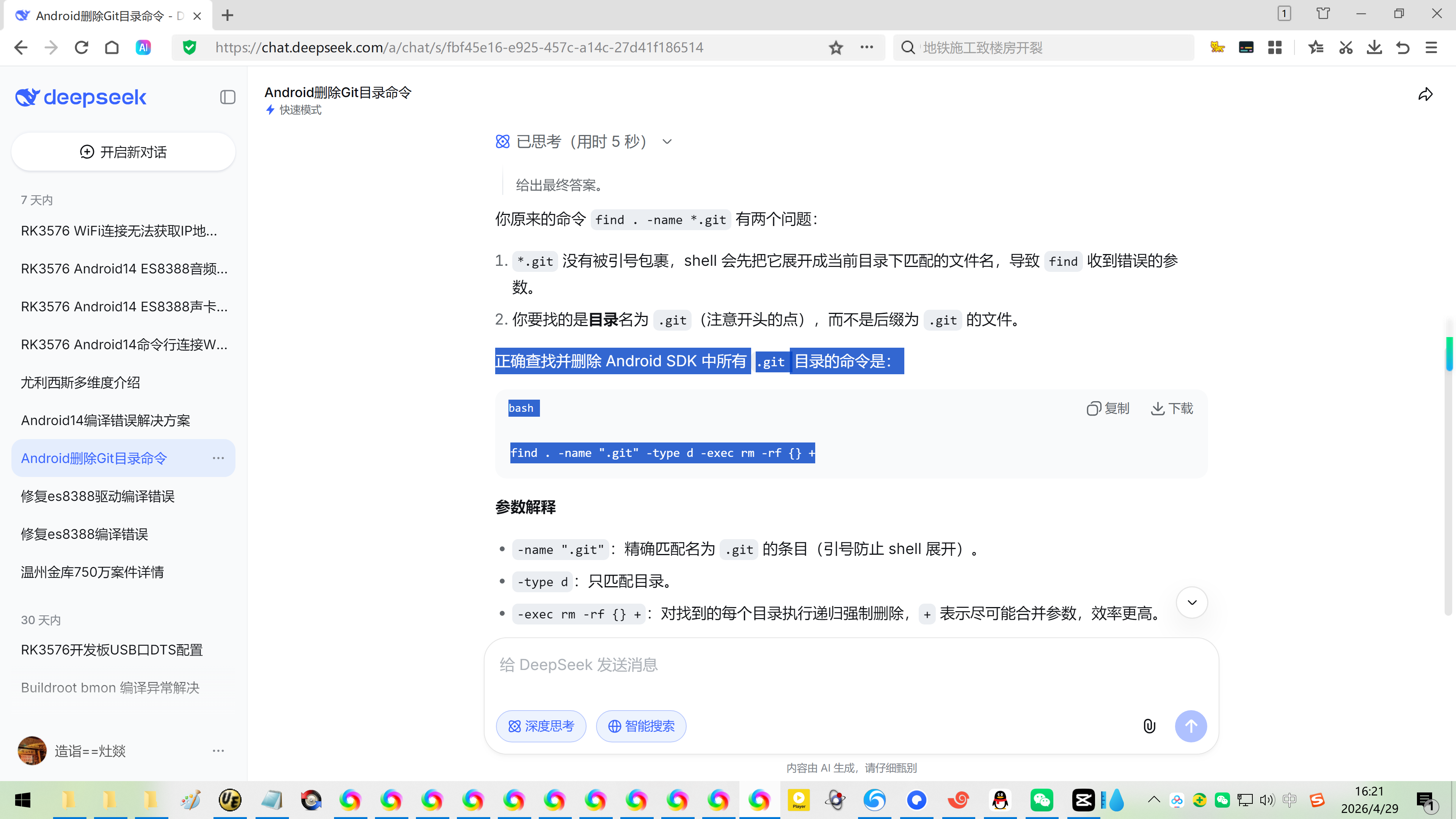This screenshot has width=1456, height=819.
Task: Open user account menu dots
Action: [218, 751]
